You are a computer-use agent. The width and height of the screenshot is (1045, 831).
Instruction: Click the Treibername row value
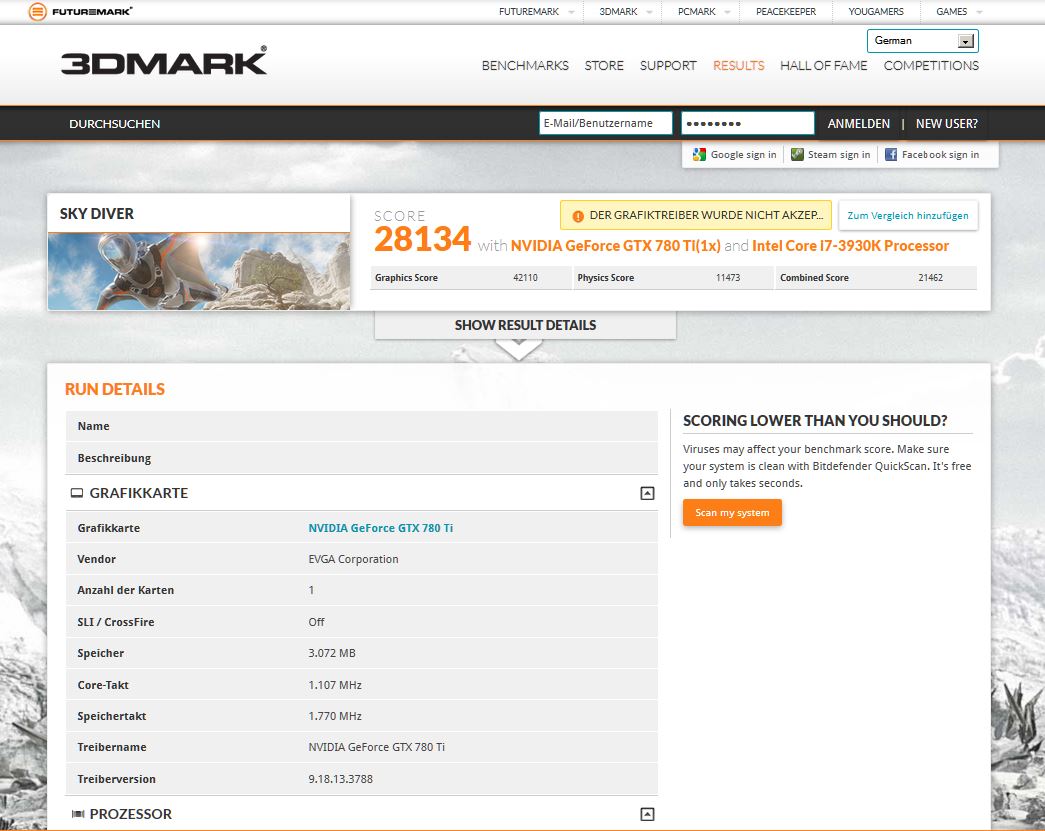(377, 748)
